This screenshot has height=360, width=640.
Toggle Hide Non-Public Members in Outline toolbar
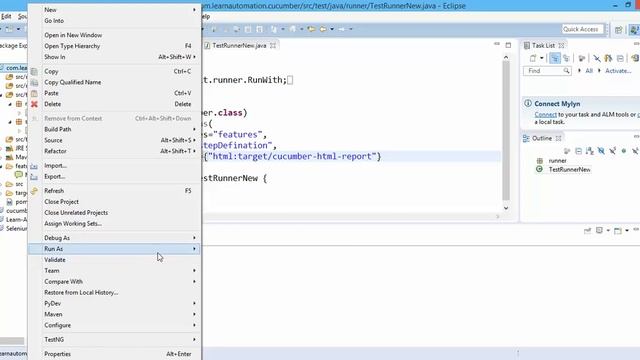[x=624, y=151]
